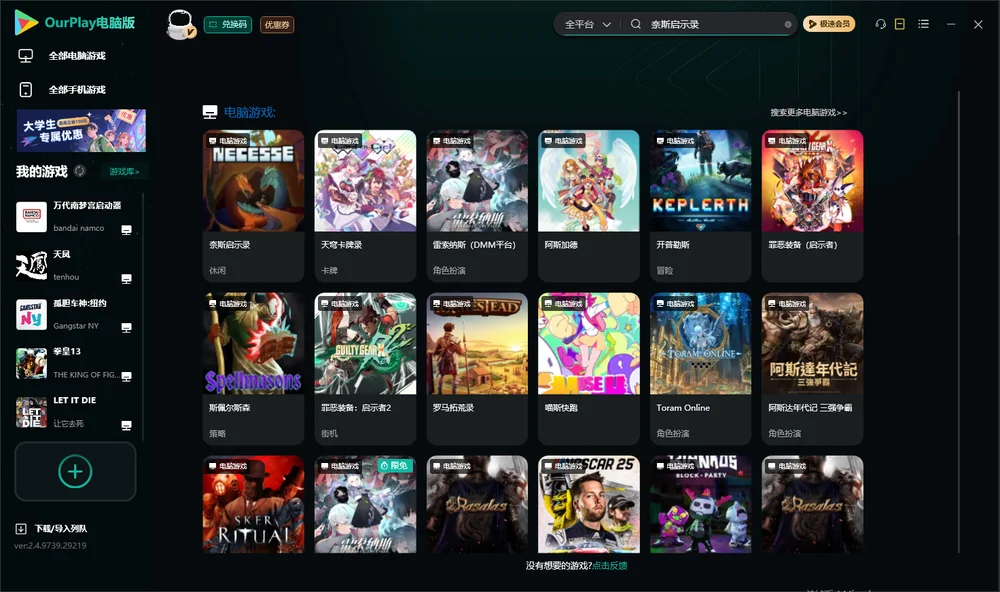Click the 电脑游戏 section monitor icon
Viewport: 1000px width, 592px height.
[x=210, y=112]
